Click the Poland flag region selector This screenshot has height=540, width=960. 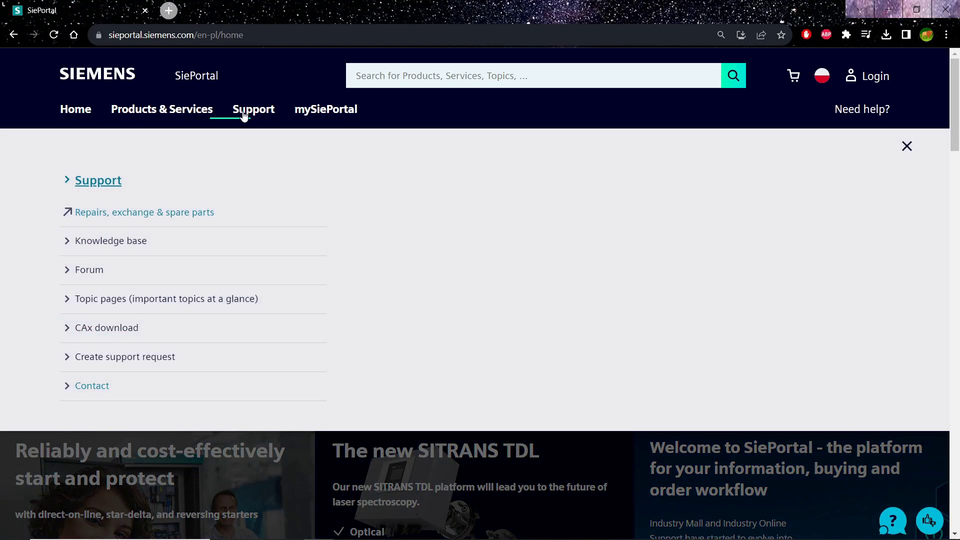pyautogui.click(x=822, y=76)
